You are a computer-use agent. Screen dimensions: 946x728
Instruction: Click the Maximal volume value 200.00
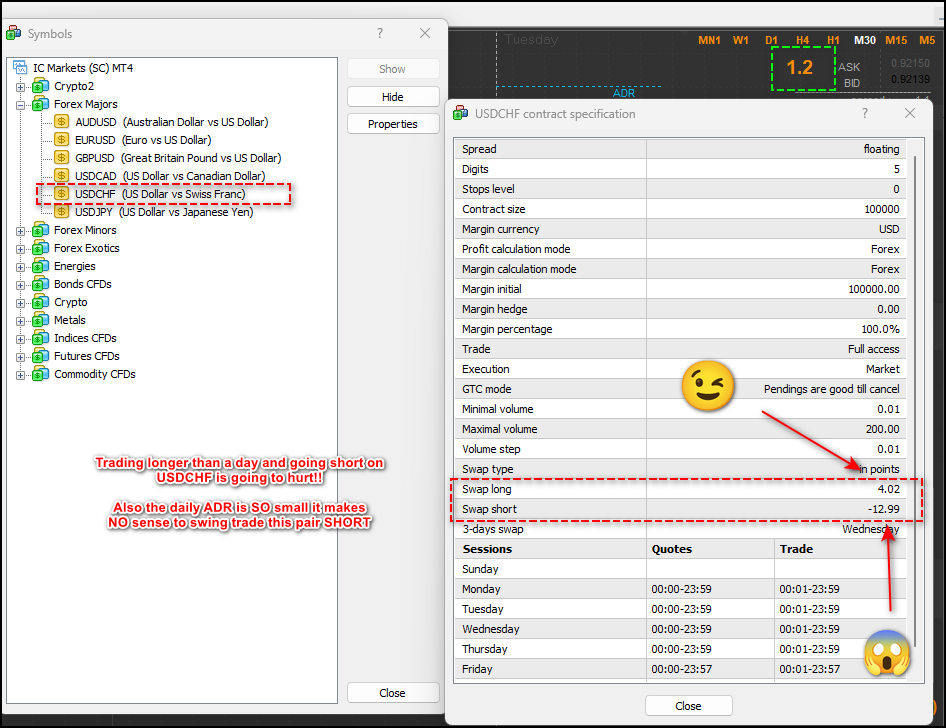(x=883, y=429)
